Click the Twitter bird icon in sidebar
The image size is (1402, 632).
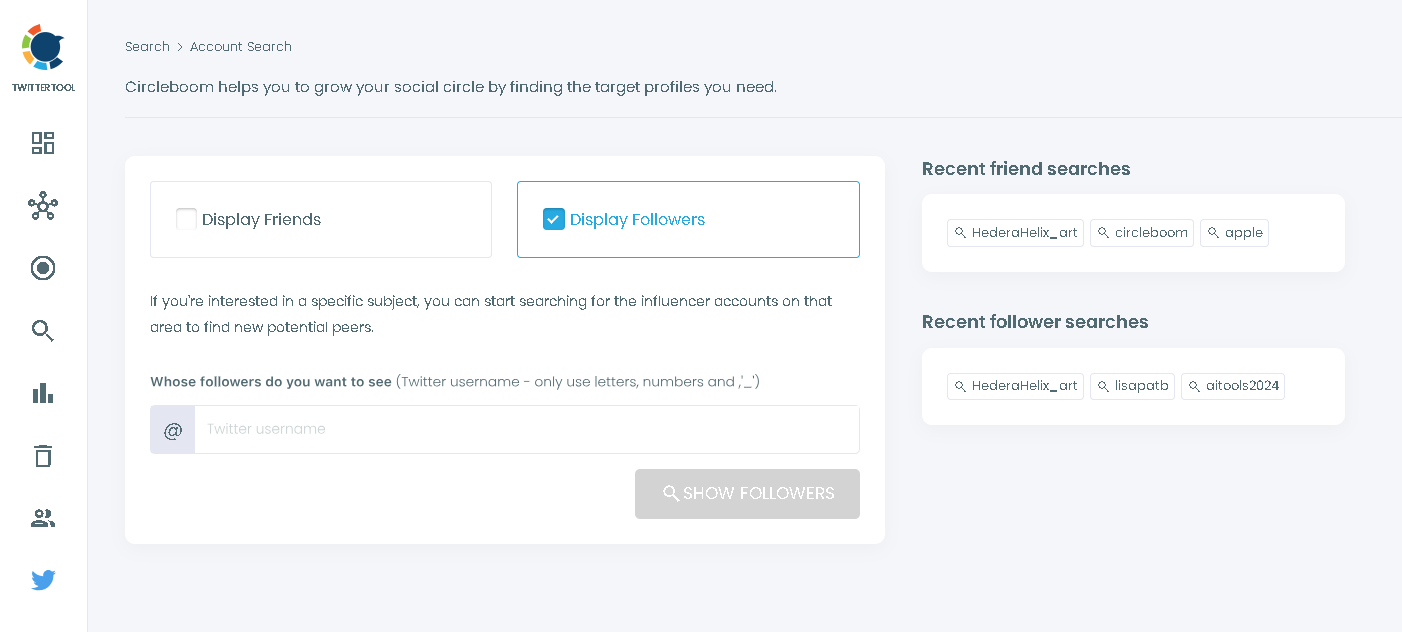(x=42, y=579)
